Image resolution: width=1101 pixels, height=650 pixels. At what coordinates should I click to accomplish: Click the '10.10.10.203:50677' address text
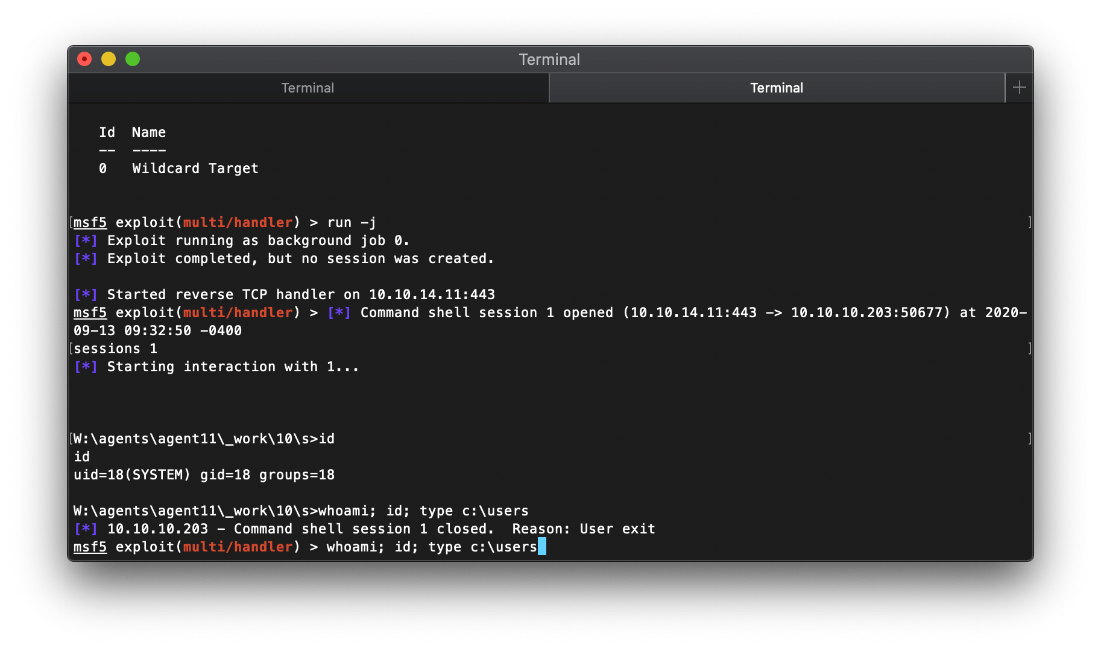tap(866, 312)
